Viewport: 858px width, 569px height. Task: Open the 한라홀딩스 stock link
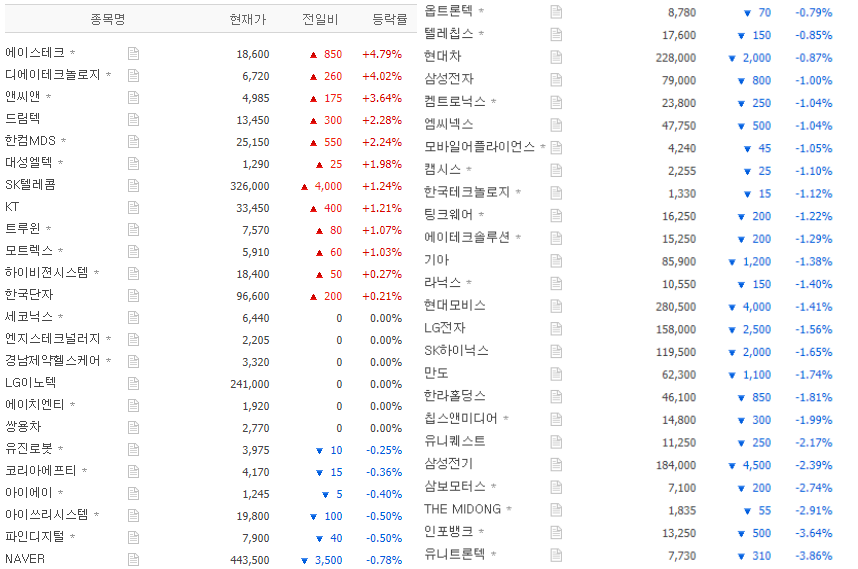[x=455, y=396]
